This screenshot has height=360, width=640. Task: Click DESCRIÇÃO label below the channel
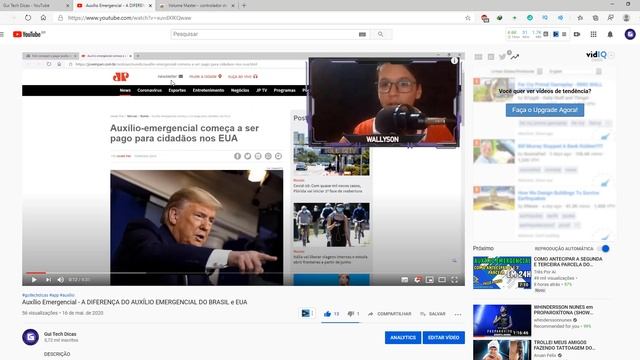click(57, 354)
